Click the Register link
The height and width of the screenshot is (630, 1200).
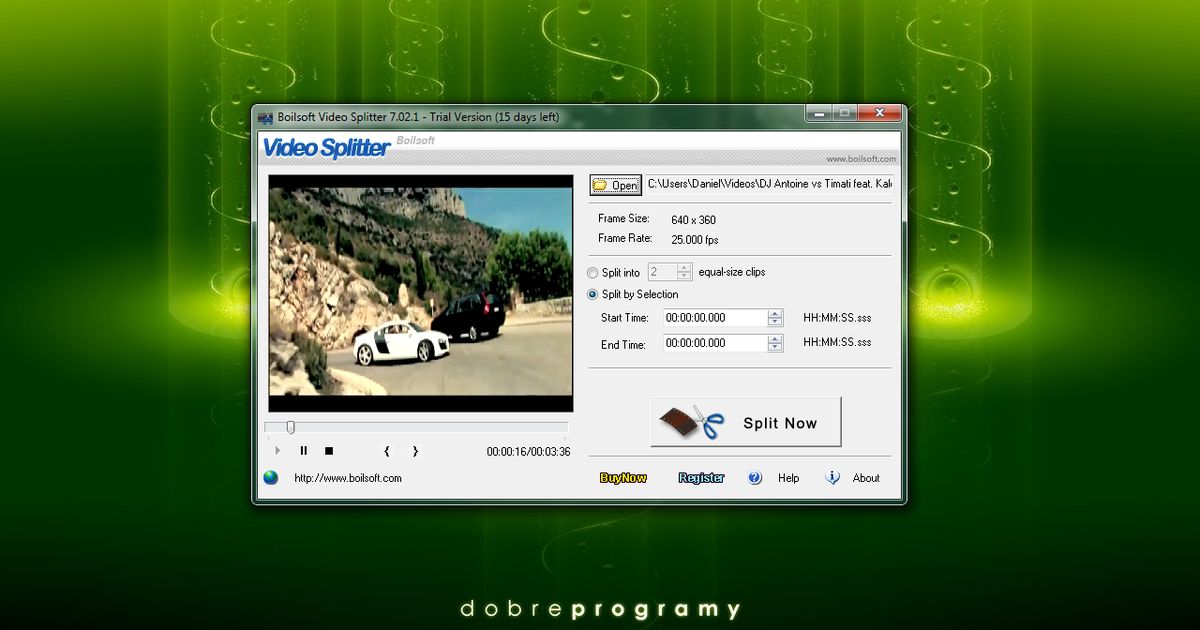pos(701,478)
